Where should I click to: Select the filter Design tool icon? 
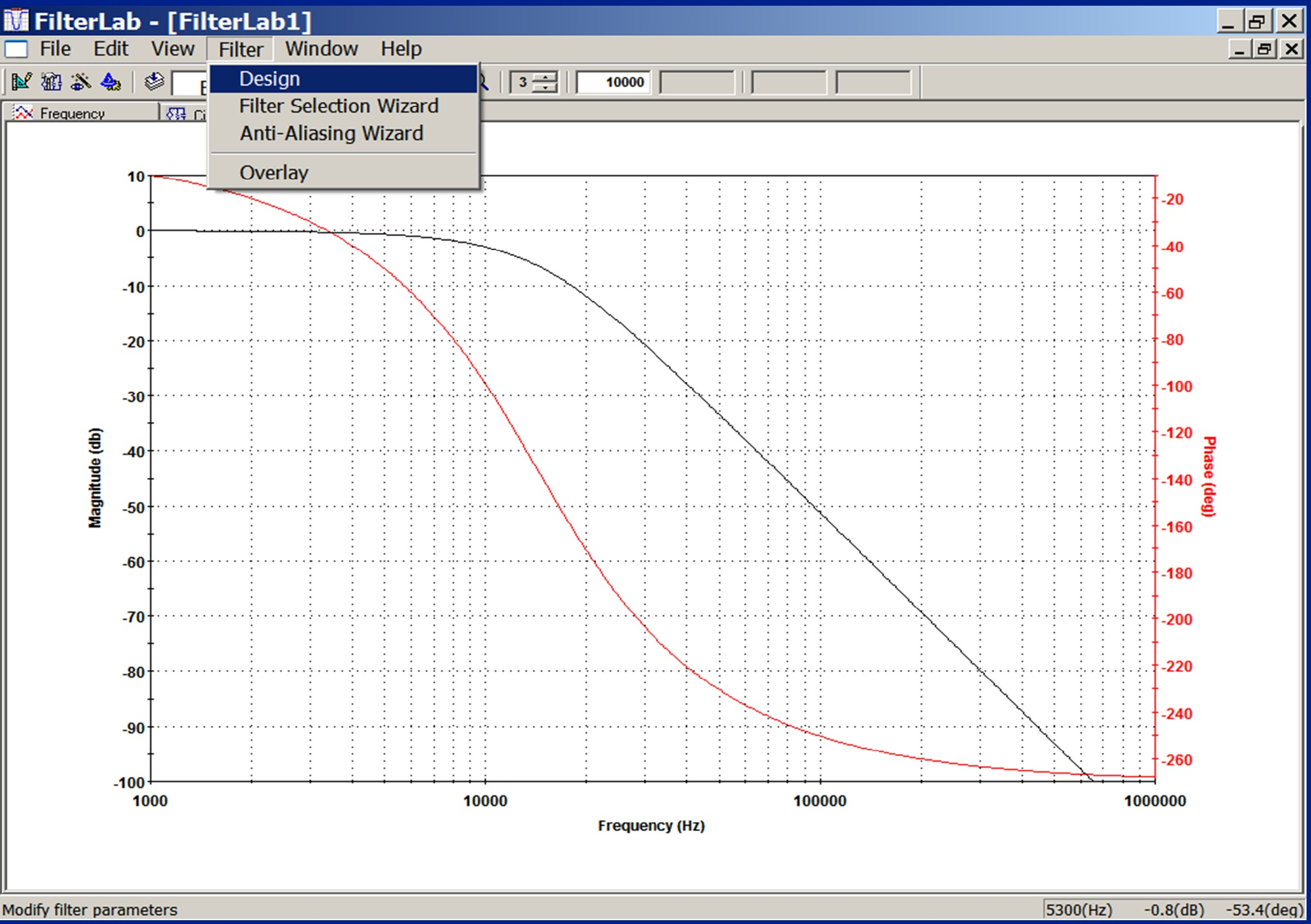[22, 81]
